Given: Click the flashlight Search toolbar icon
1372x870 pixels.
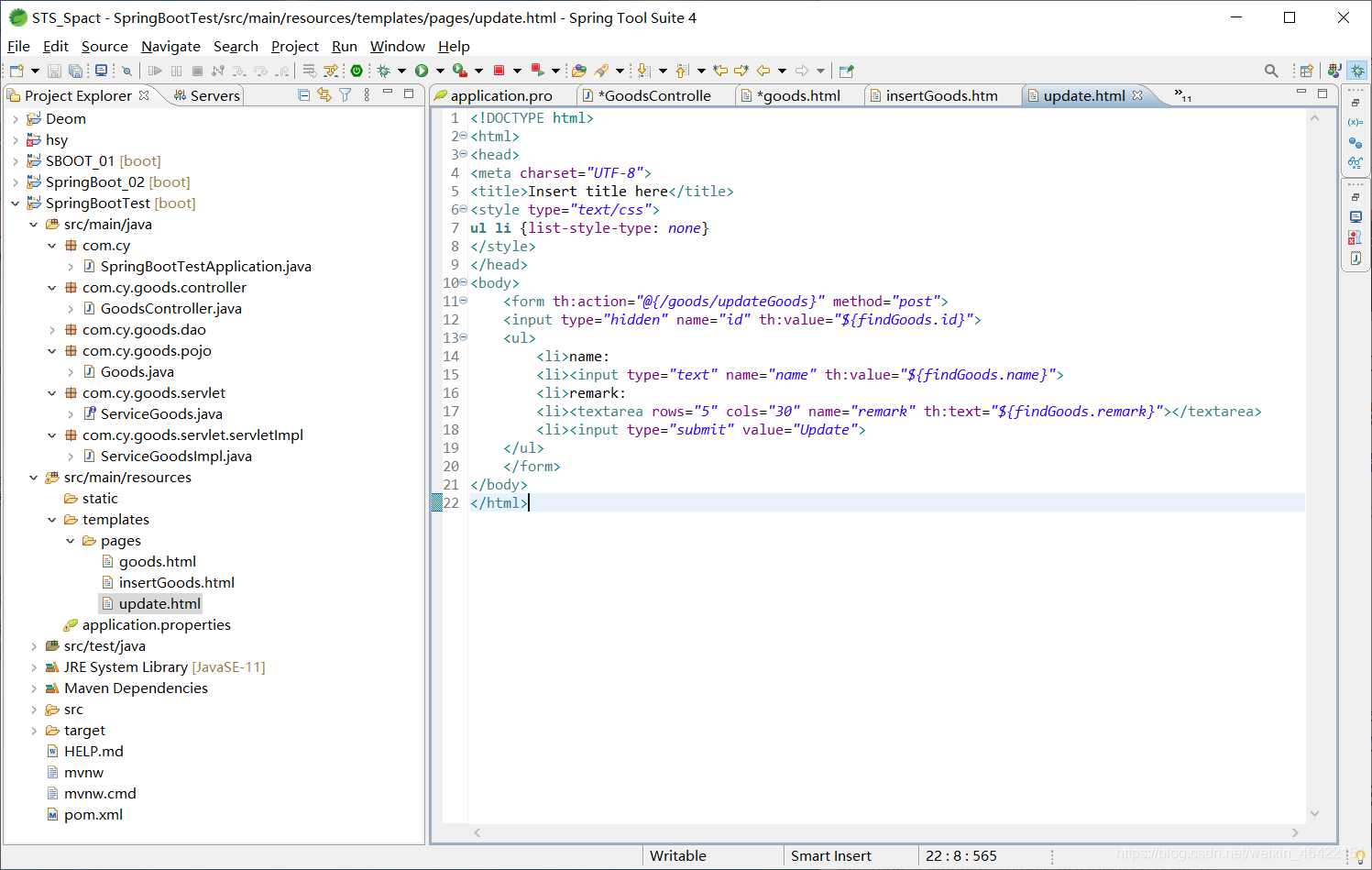Looking at the screenshot, I should click(x=601, y=71).
